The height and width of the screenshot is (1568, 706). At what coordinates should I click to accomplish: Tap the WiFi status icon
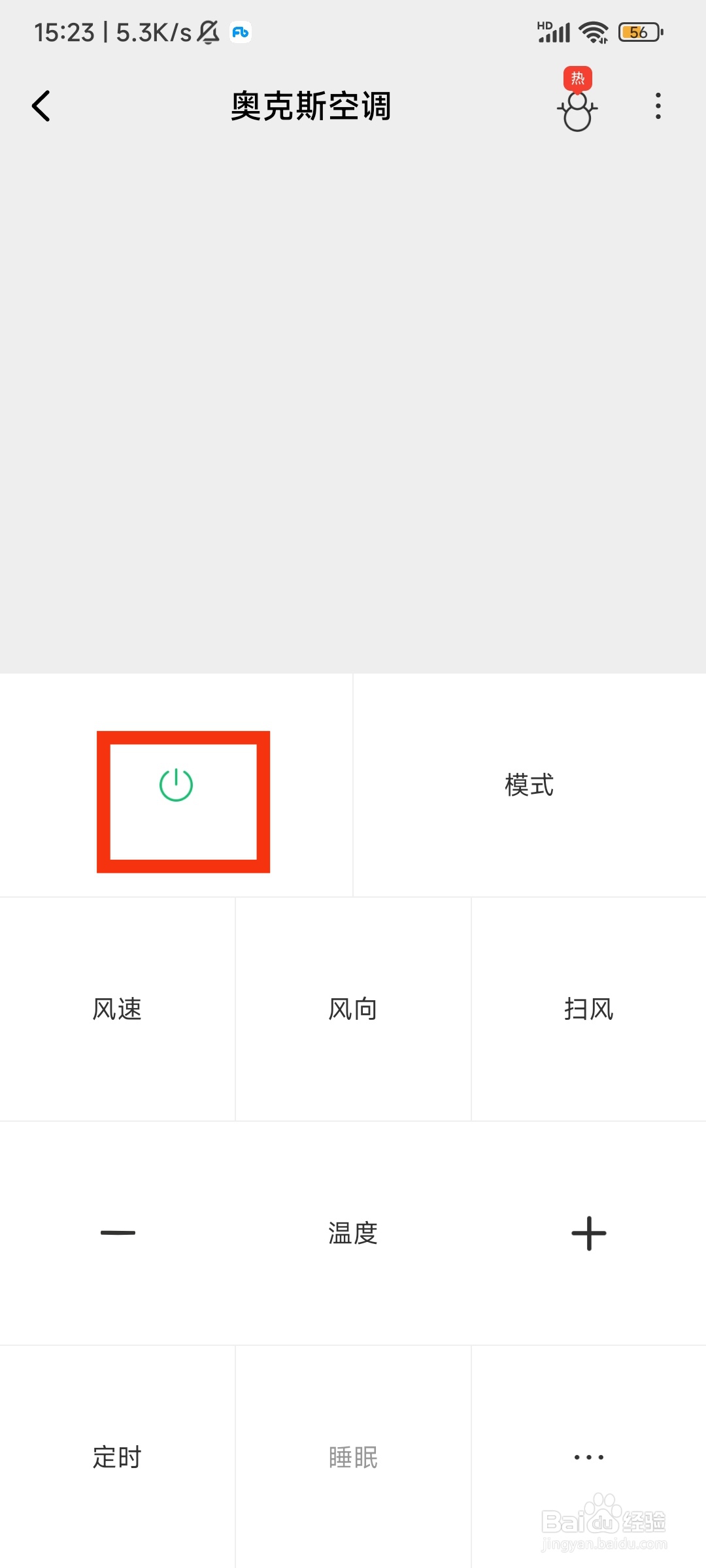click(x=594, y=32)
